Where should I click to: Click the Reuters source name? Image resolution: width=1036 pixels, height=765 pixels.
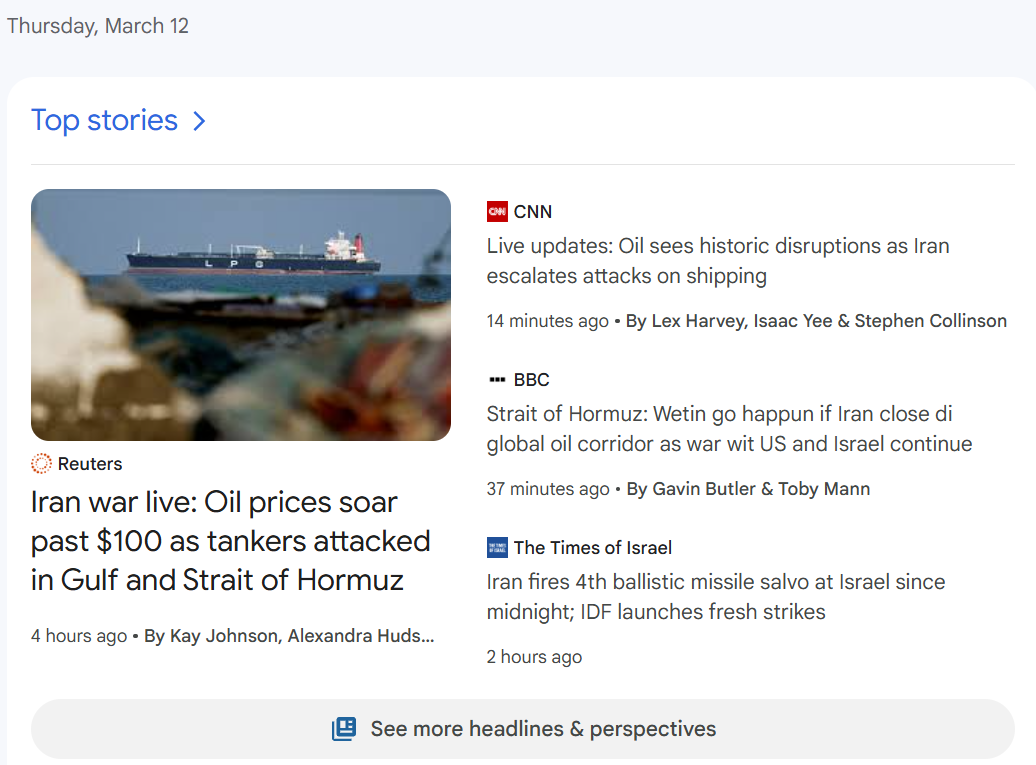click(x=90, y=464)
